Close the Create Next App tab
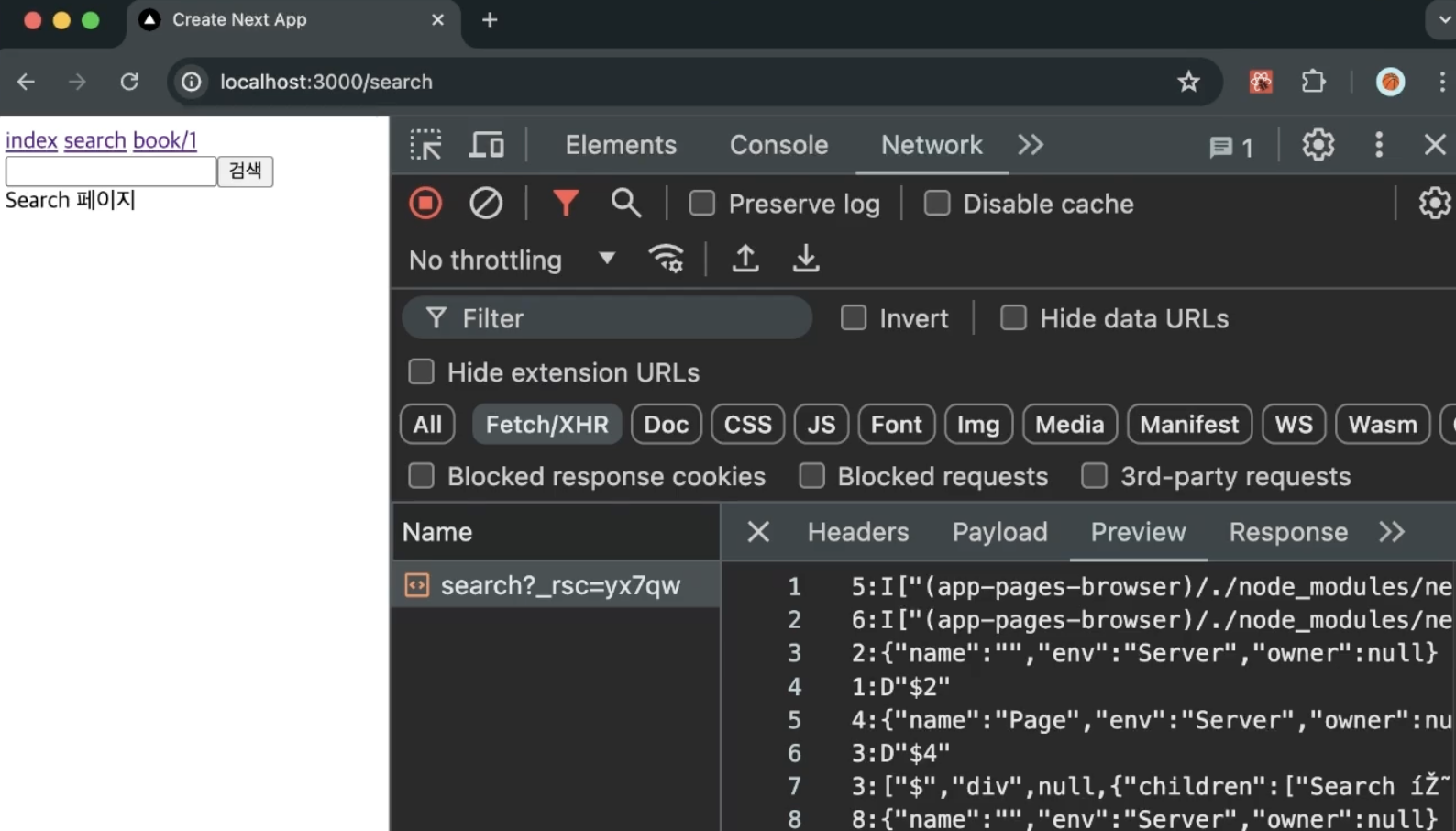 point(438,20)
